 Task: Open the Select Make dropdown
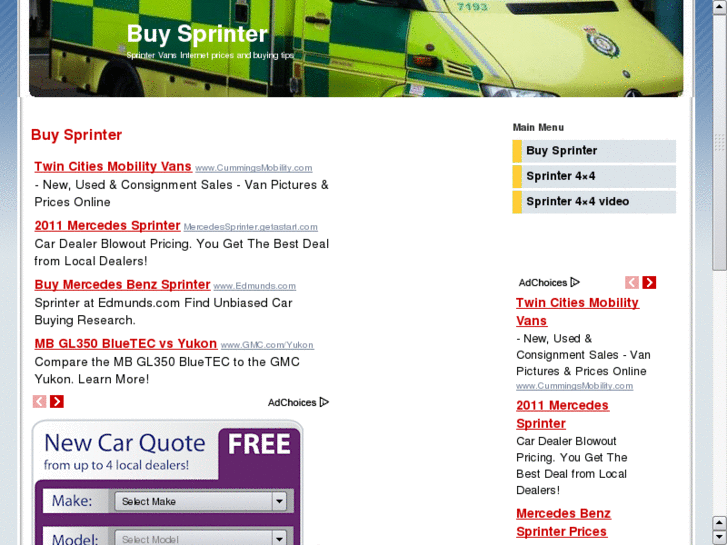pos(200,501)
